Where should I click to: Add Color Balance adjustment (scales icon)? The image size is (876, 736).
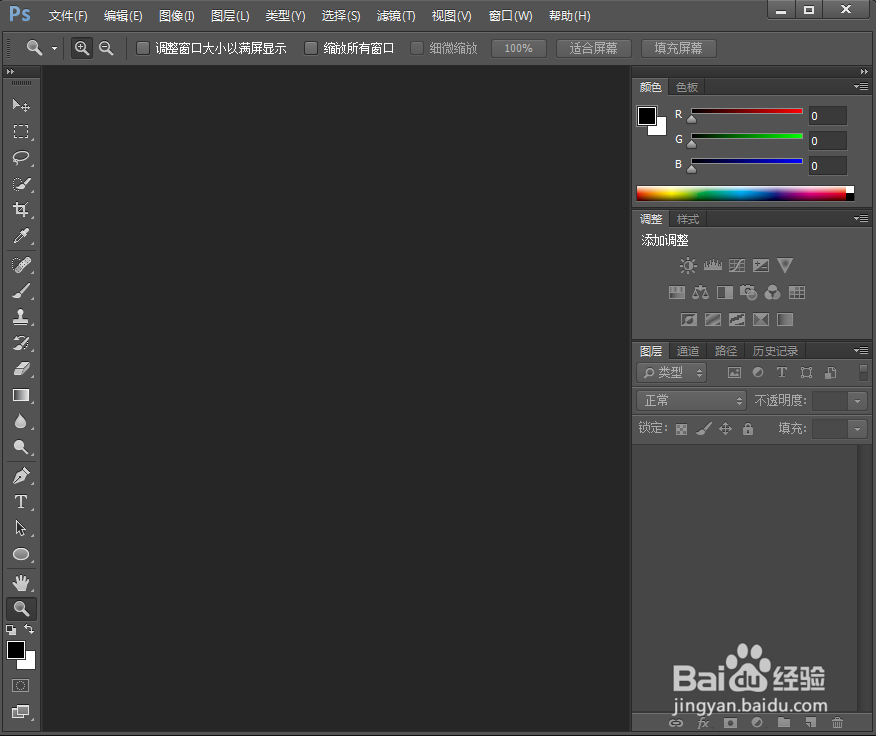pos(700,292)
